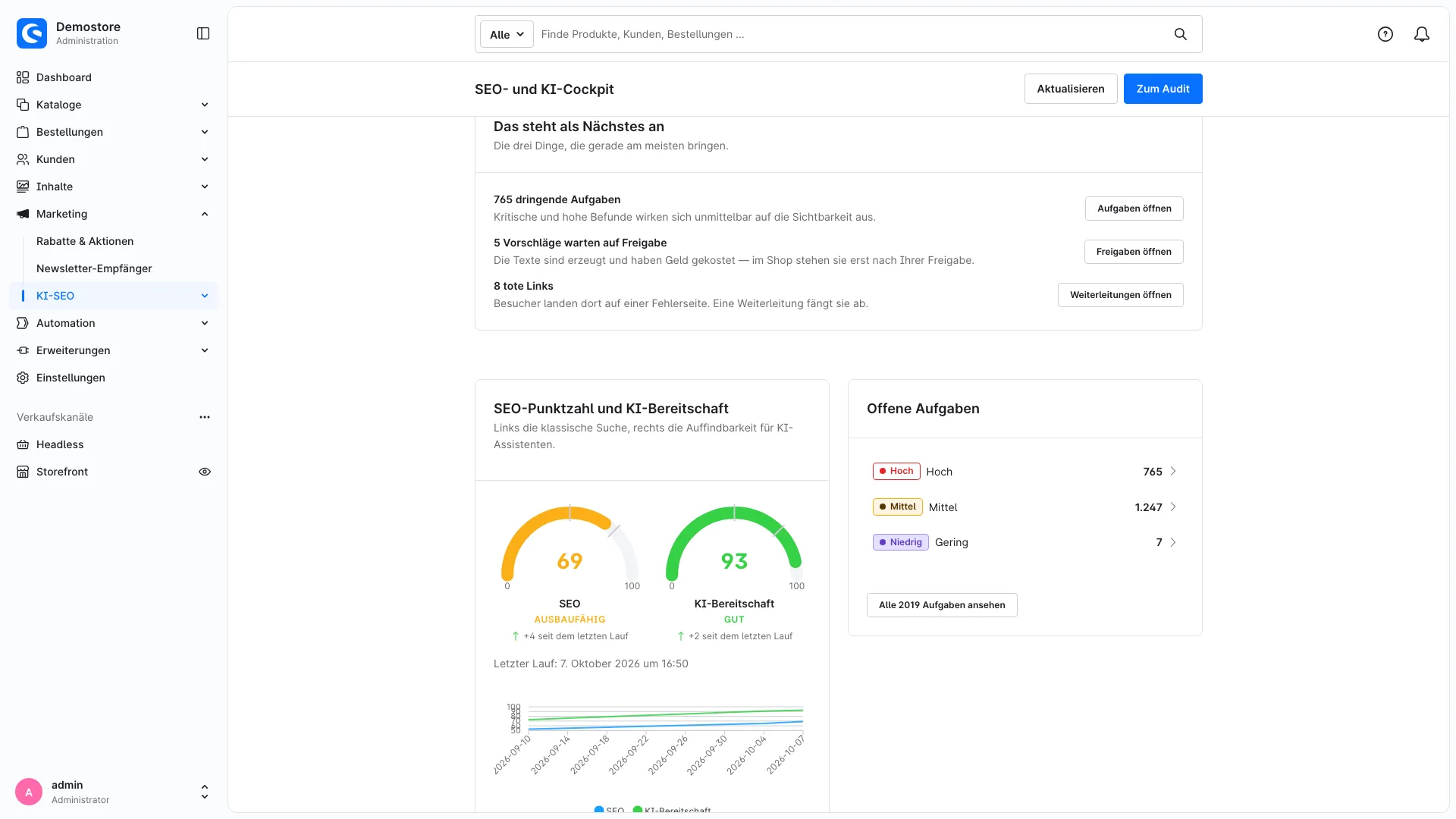Click the red Hoch priority badge
1456x819 pixels.
pyautogui.click(x=896, y=471)
